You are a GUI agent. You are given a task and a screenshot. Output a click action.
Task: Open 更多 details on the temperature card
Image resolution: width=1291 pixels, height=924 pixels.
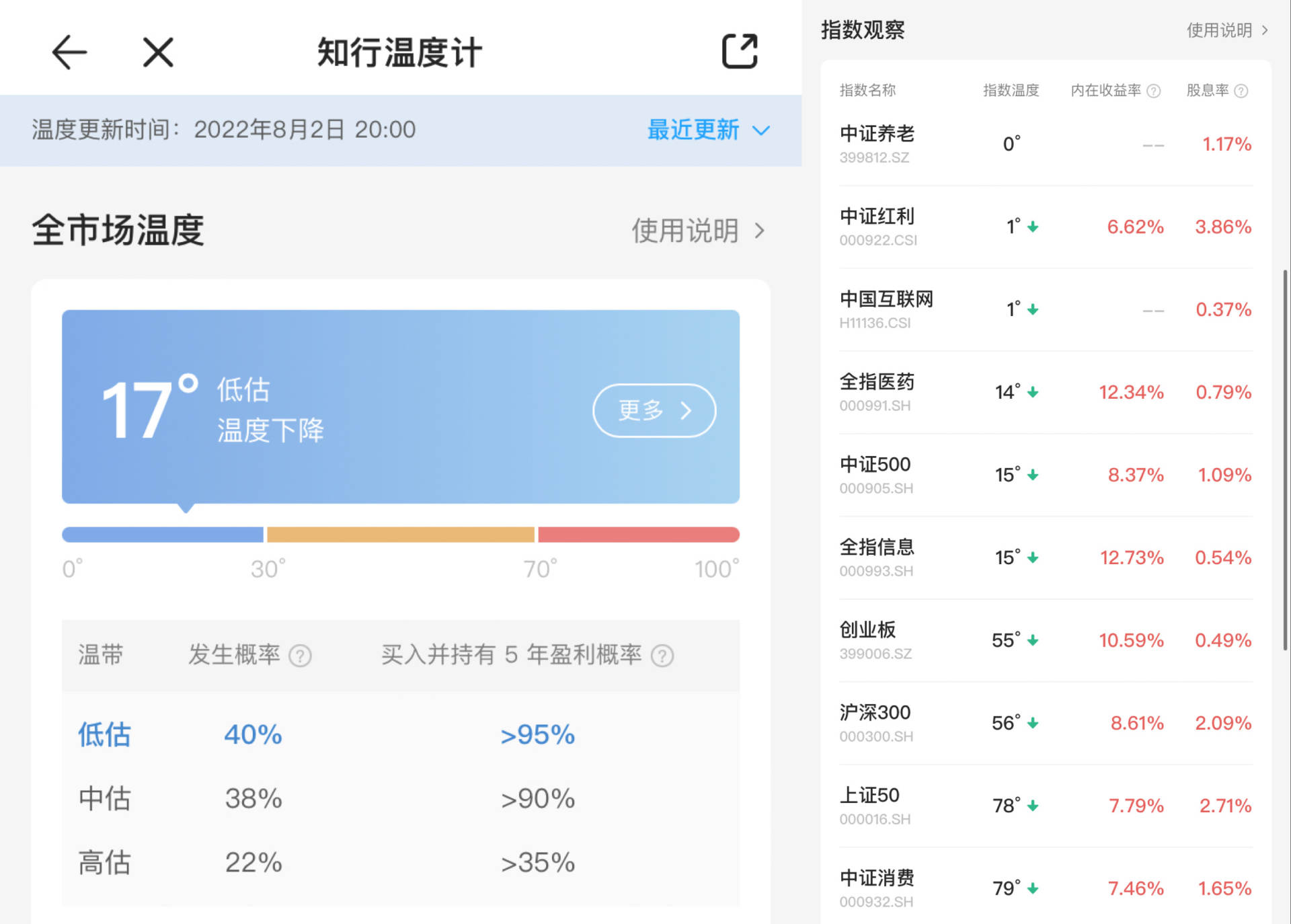tap(653, 410)
